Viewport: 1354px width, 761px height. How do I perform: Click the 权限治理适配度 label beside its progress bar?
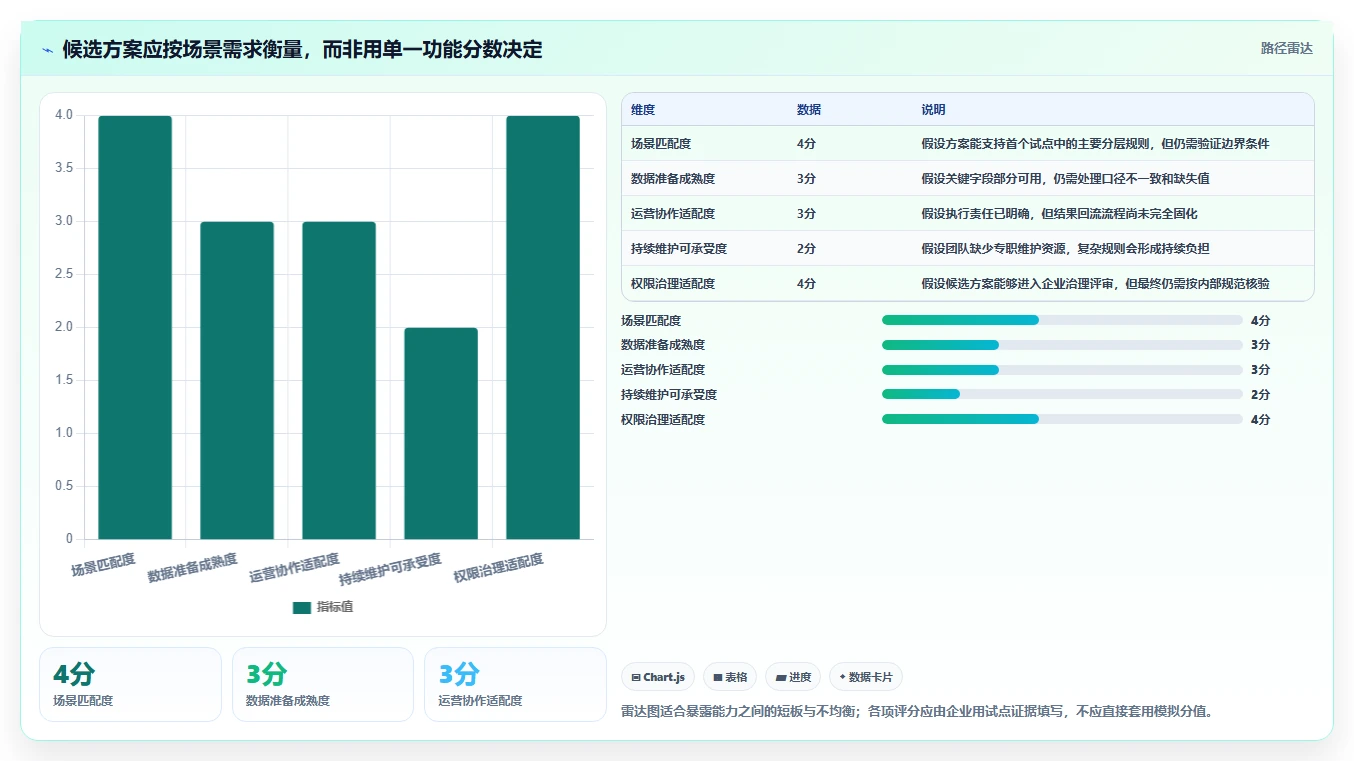point(663,419)
